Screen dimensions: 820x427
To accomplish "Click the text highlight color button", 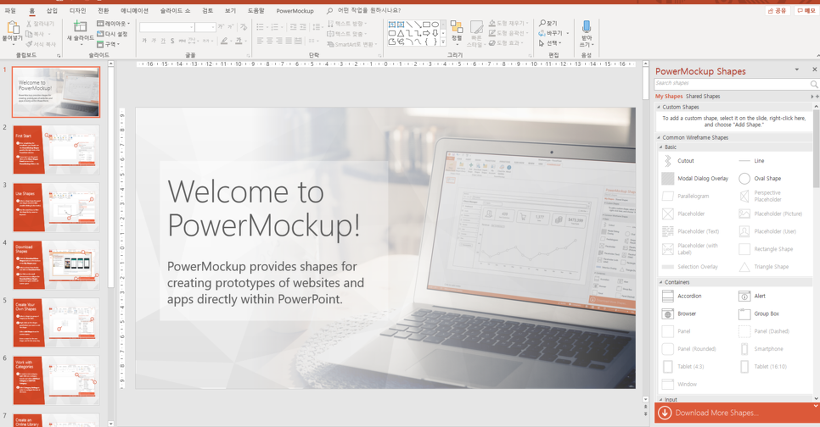I will coord(224,41).
